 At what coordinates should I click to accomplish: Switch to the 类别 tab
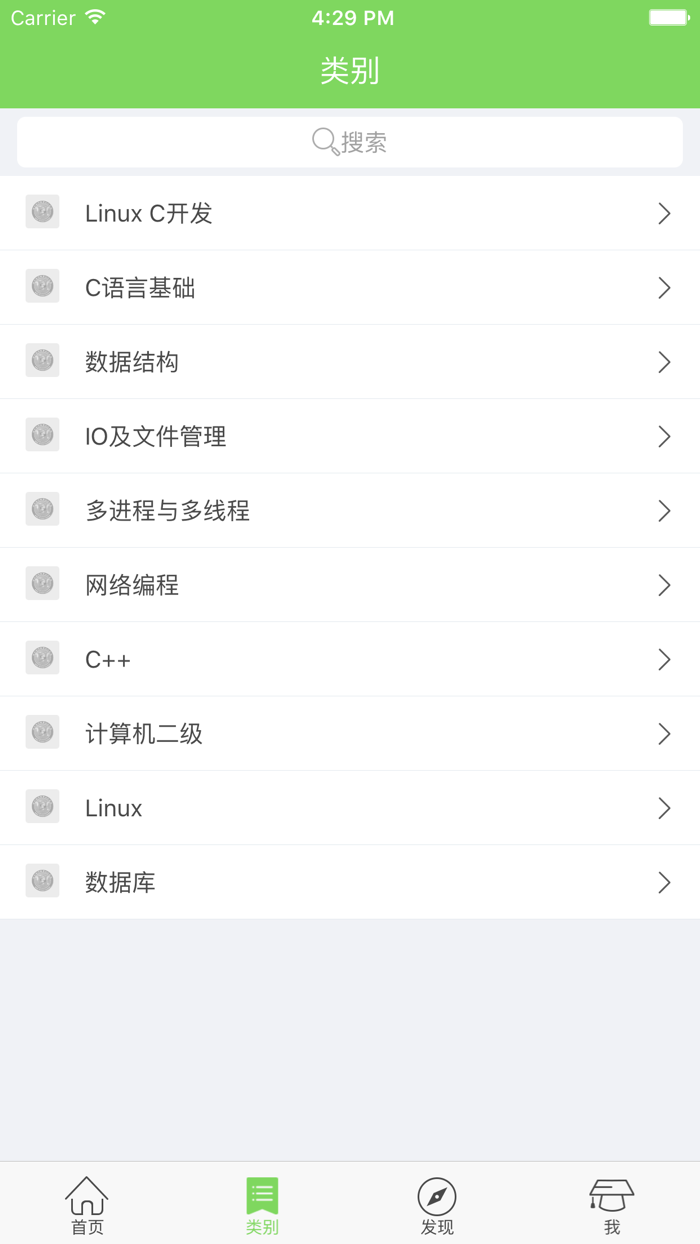[x=261, y=1205]
